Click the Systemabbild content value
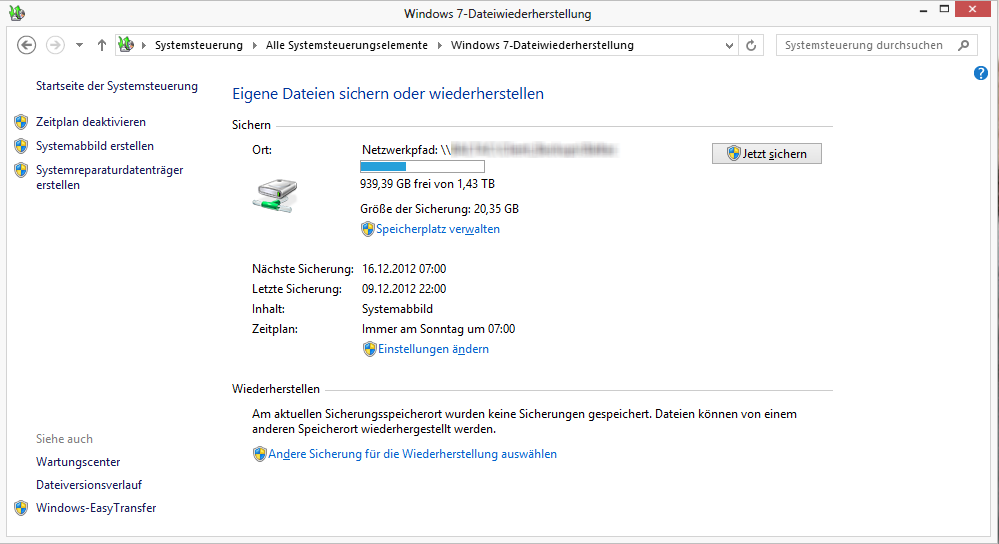This screenshot has width=999, height=544. click(x=397, y=309)
